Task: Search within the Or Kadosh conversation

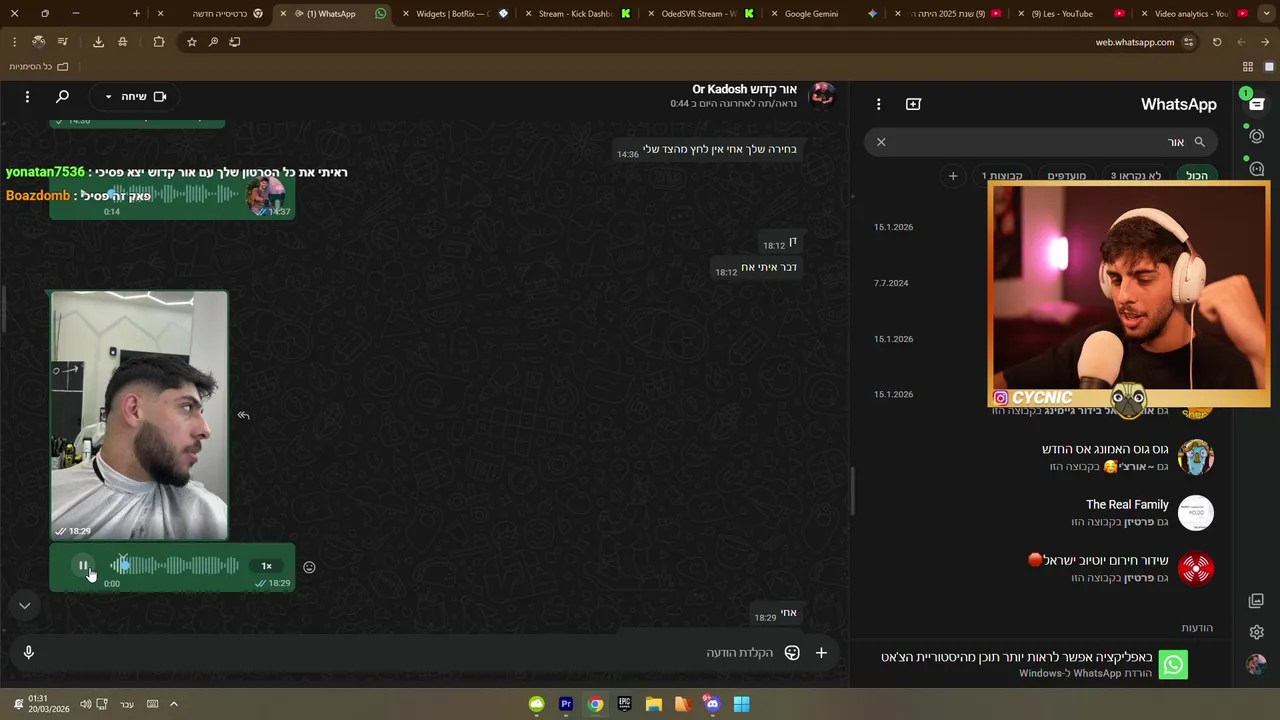Action: tap(62, 96)
